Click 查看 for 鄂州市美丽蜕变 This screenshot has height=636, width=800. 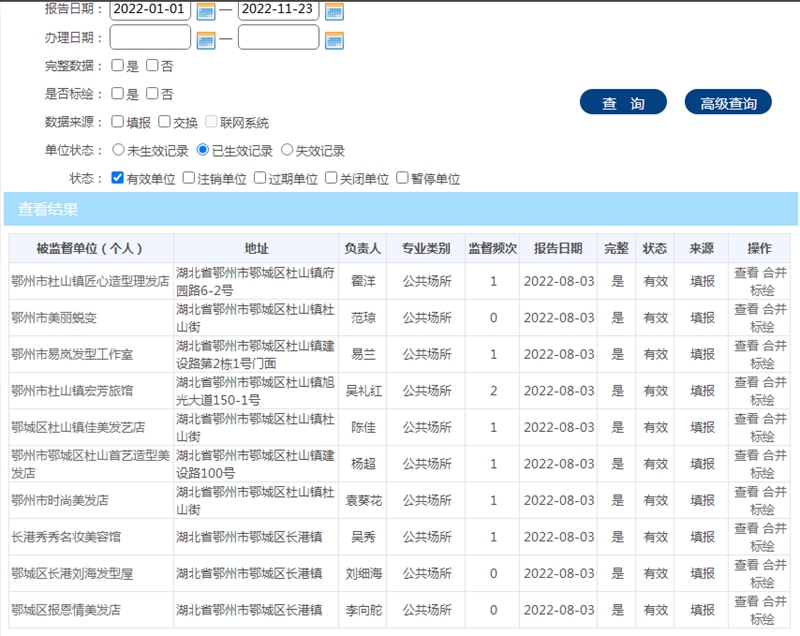coord(746,309)
